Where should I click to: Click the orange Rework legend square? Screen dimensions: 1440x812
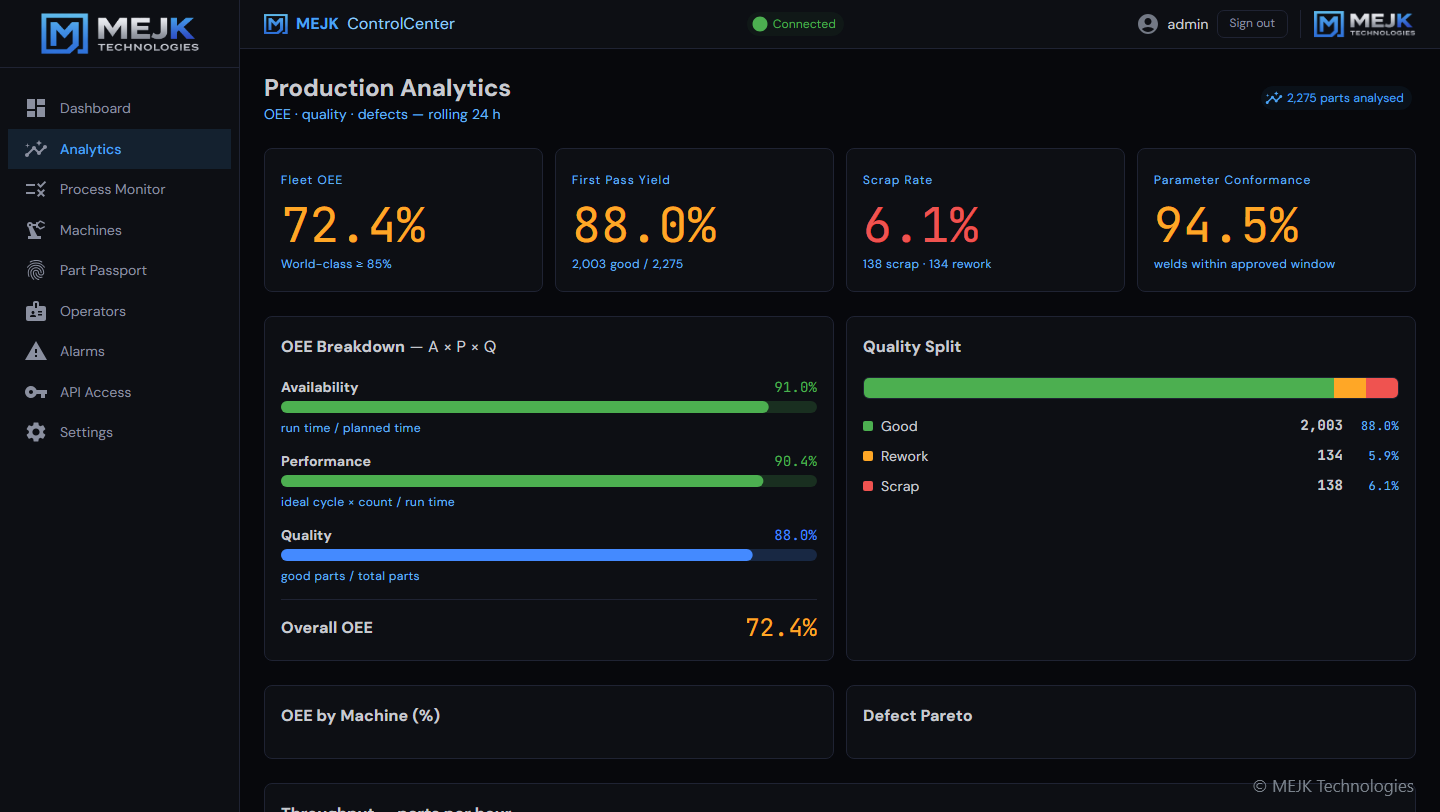click(x=868, y=456)
